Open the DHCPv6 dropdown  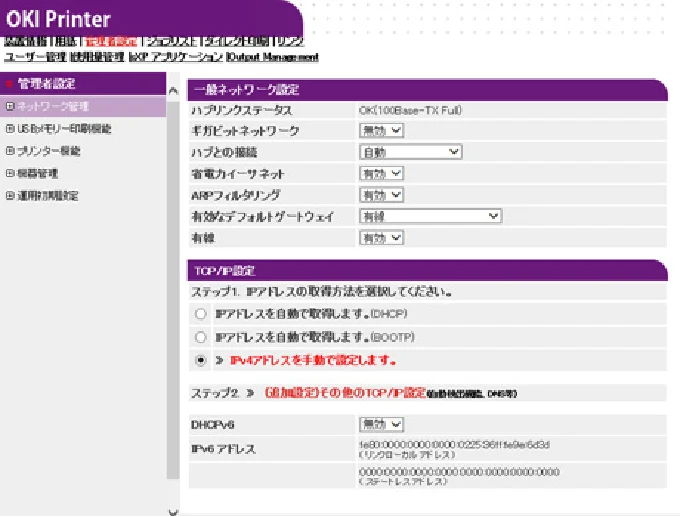[381, 424]
